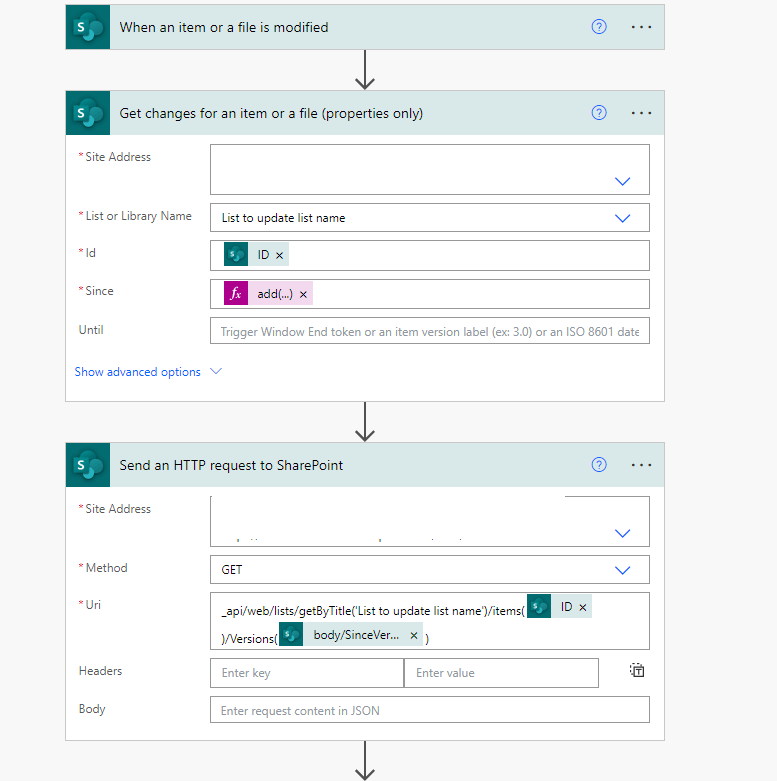Open help for the 'When an item or a file is modified' trigger

(x=599, y=27)
